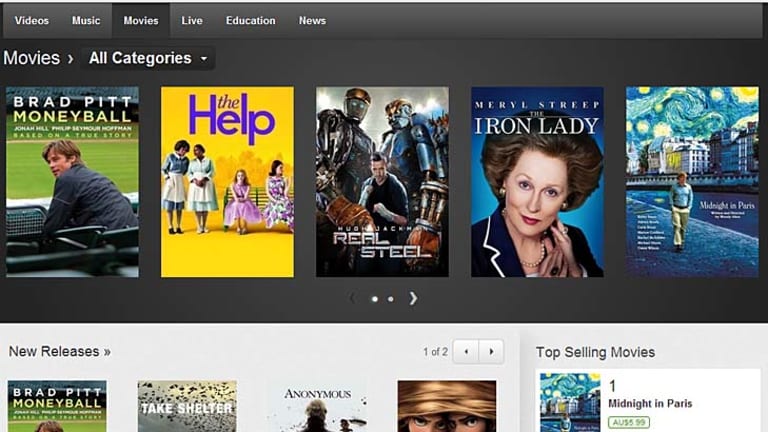Click the carousel previous arrow
This screenshot has width=768, height=432.
pyautogui.click(x=352, y=298)
